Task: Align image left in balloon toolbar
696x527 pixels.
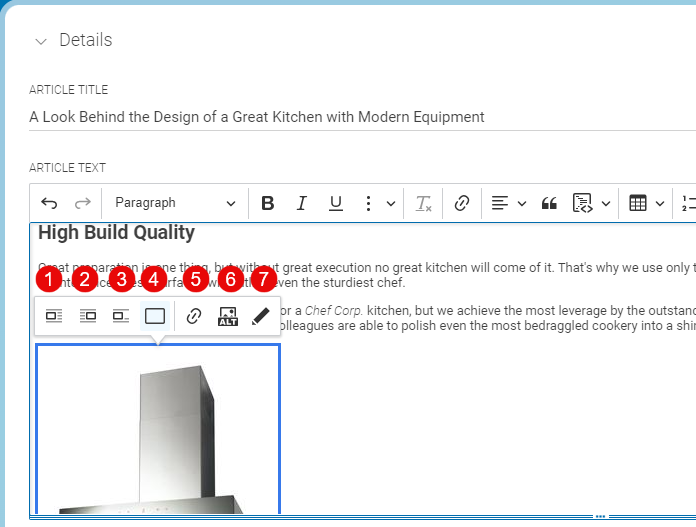Action: pos(54,316)
